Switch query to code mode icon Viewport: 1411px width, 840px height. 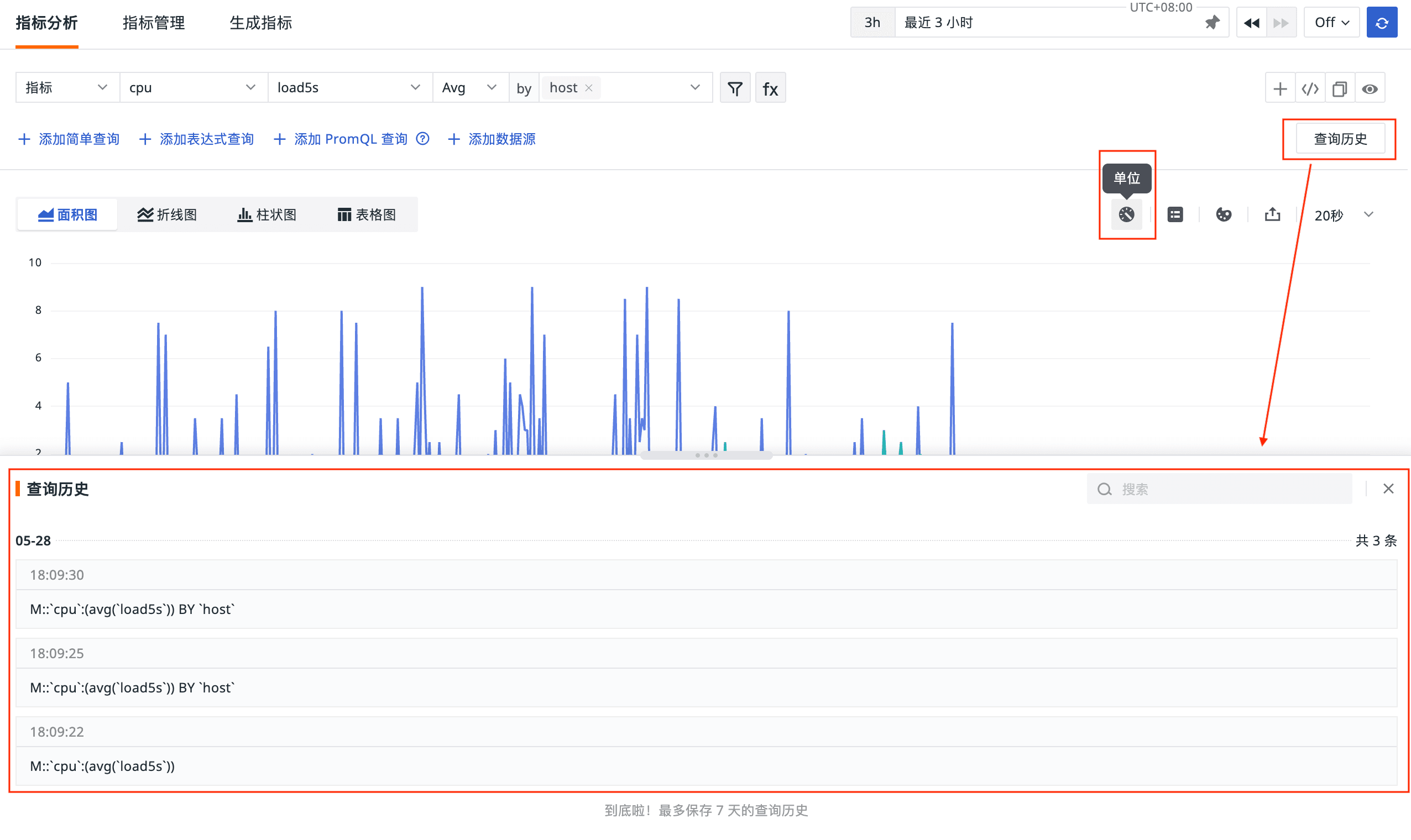1310,88
